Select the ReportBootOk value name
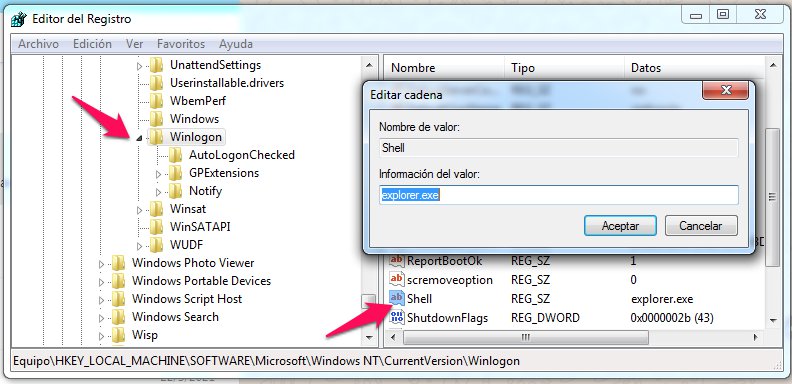 click(x=444, y=261)
